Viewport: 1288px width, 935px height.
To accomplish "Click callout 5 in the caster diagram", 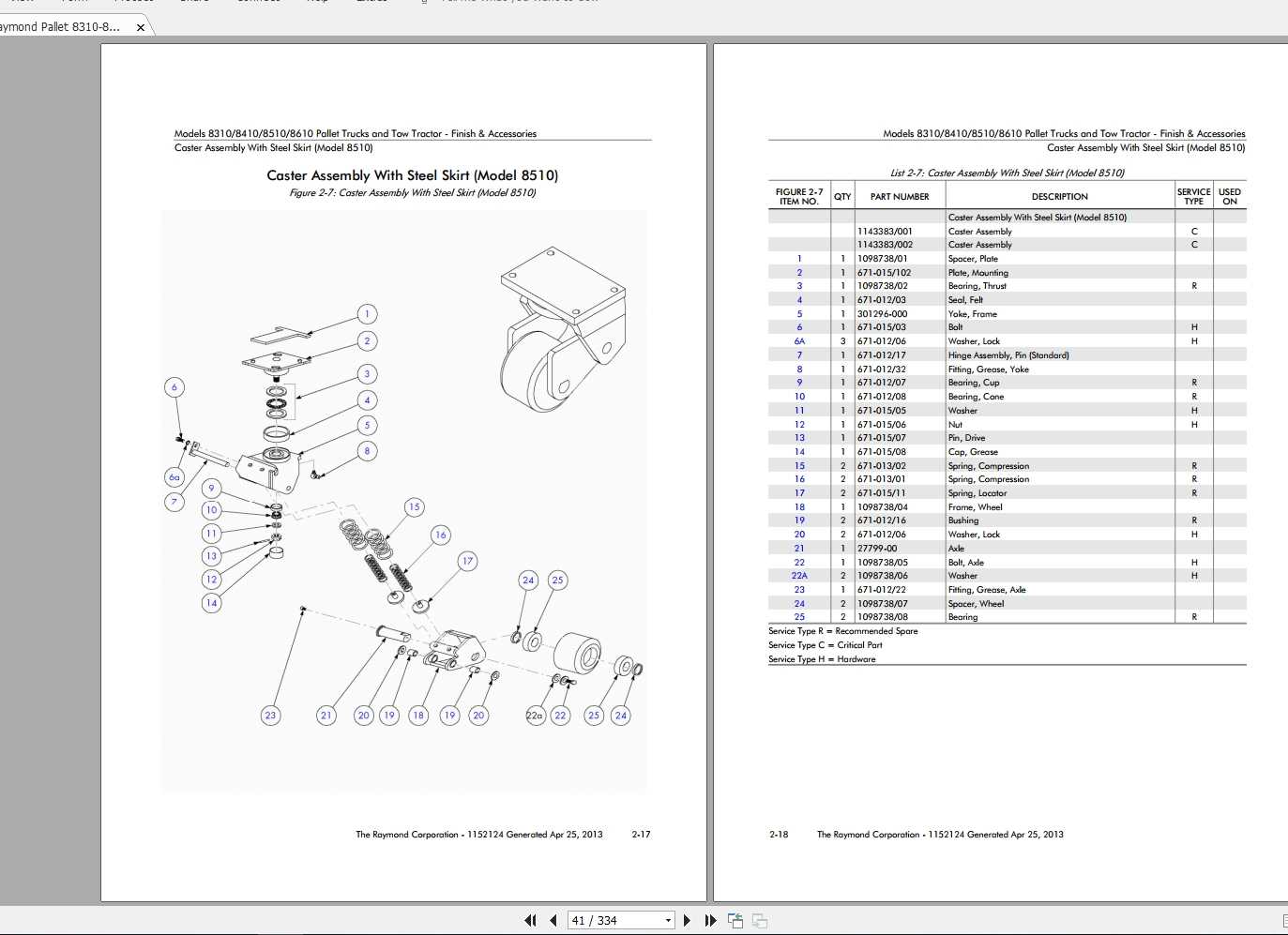I will (367, 426).
